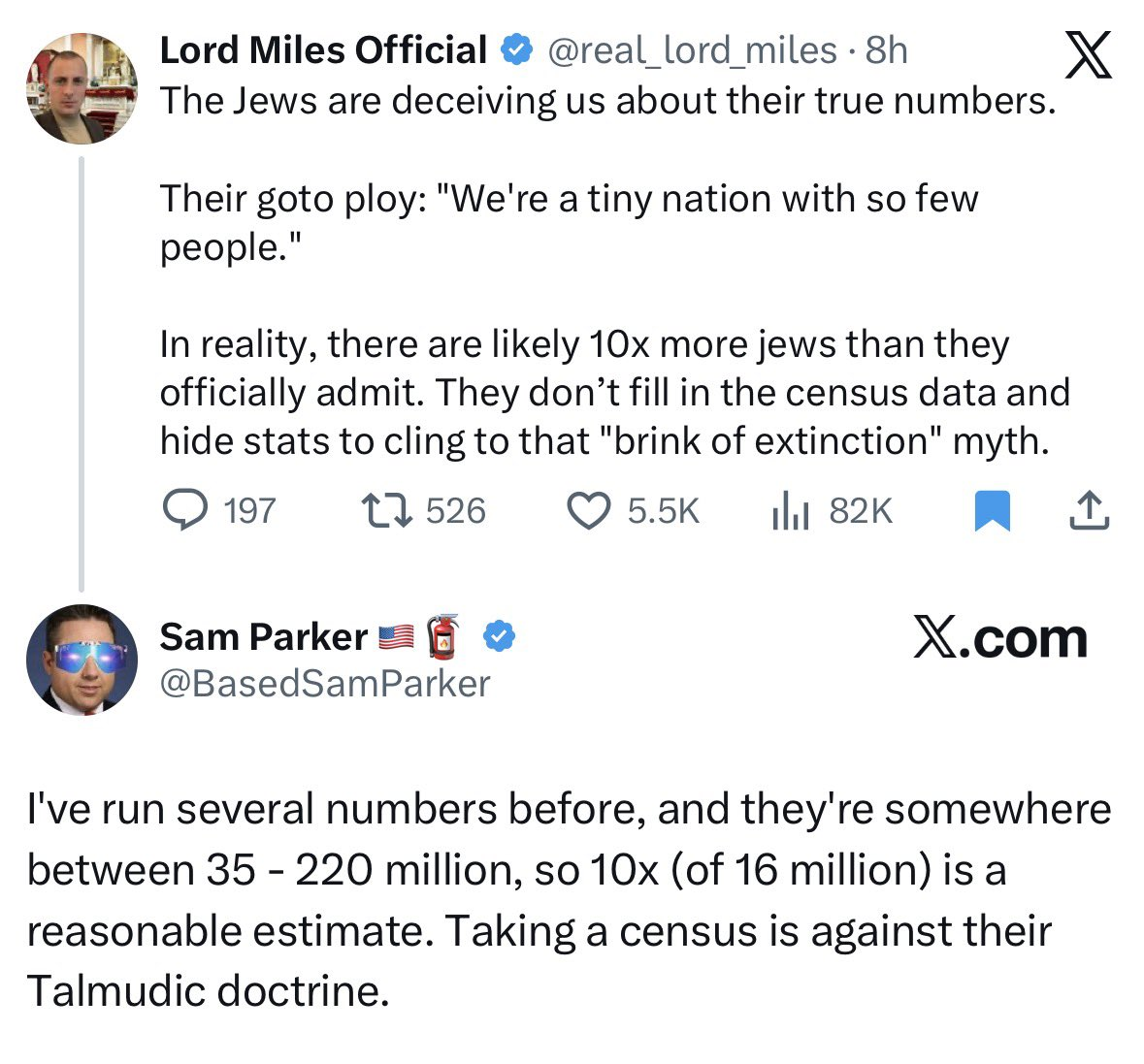The height and width of the screenshot is (1064, 1144).
Task: Open the @BasedSamParker handle
Action: click(325, 684)
